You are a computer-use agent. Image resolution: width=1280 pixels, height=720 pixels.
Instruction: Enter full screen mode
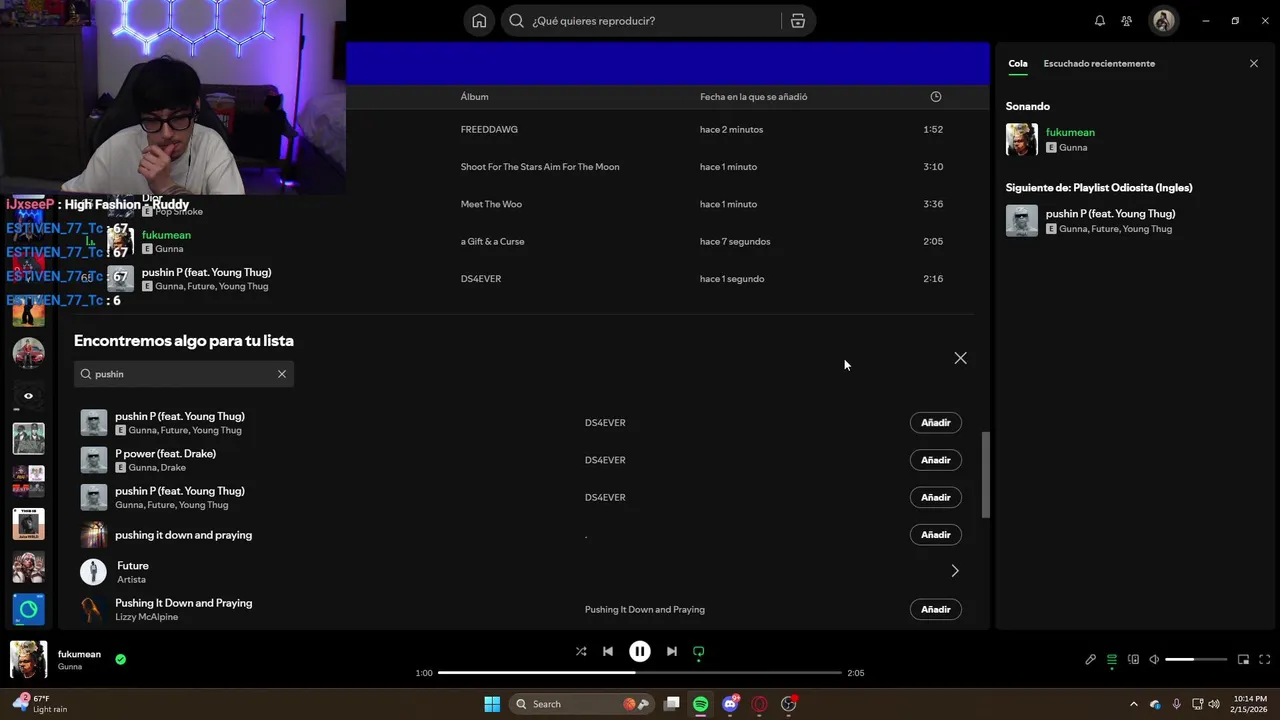tap(1265, 659)
